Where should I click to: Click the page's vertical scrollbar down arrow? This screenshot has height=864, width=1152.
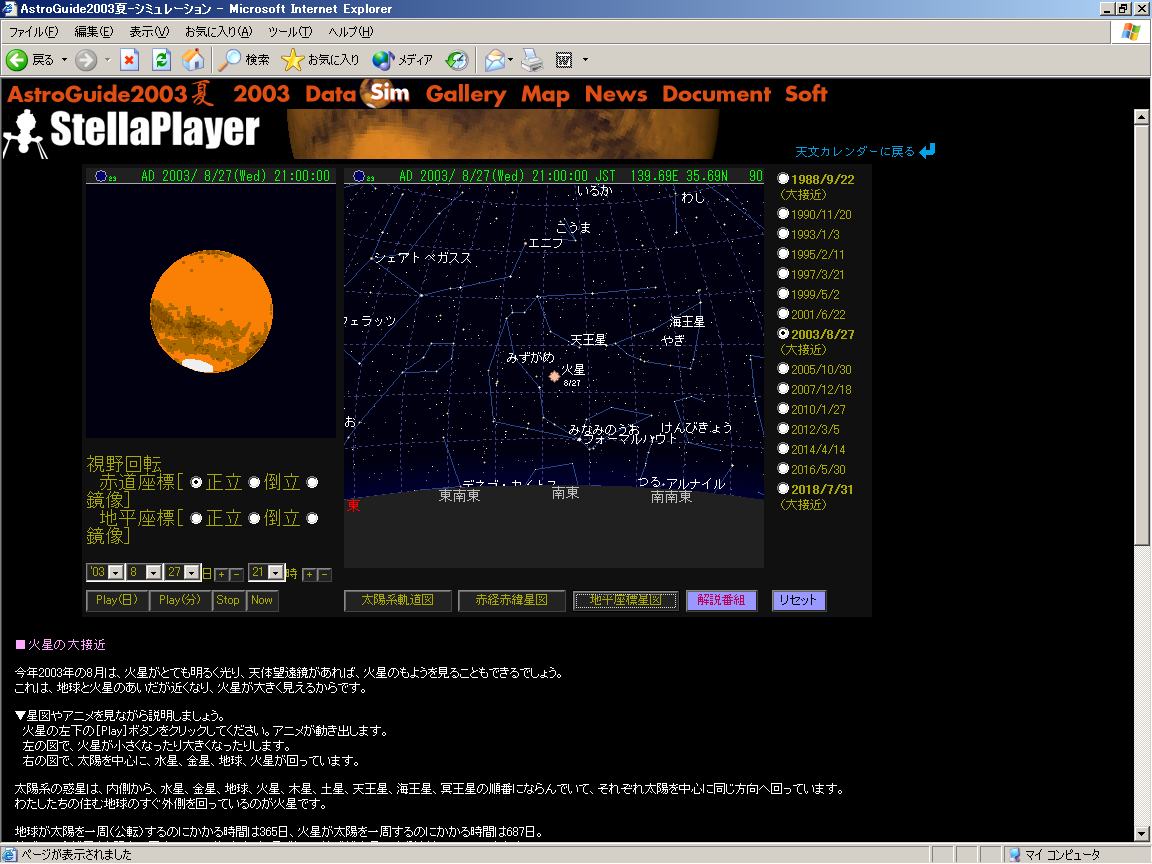pos(1141,833)
